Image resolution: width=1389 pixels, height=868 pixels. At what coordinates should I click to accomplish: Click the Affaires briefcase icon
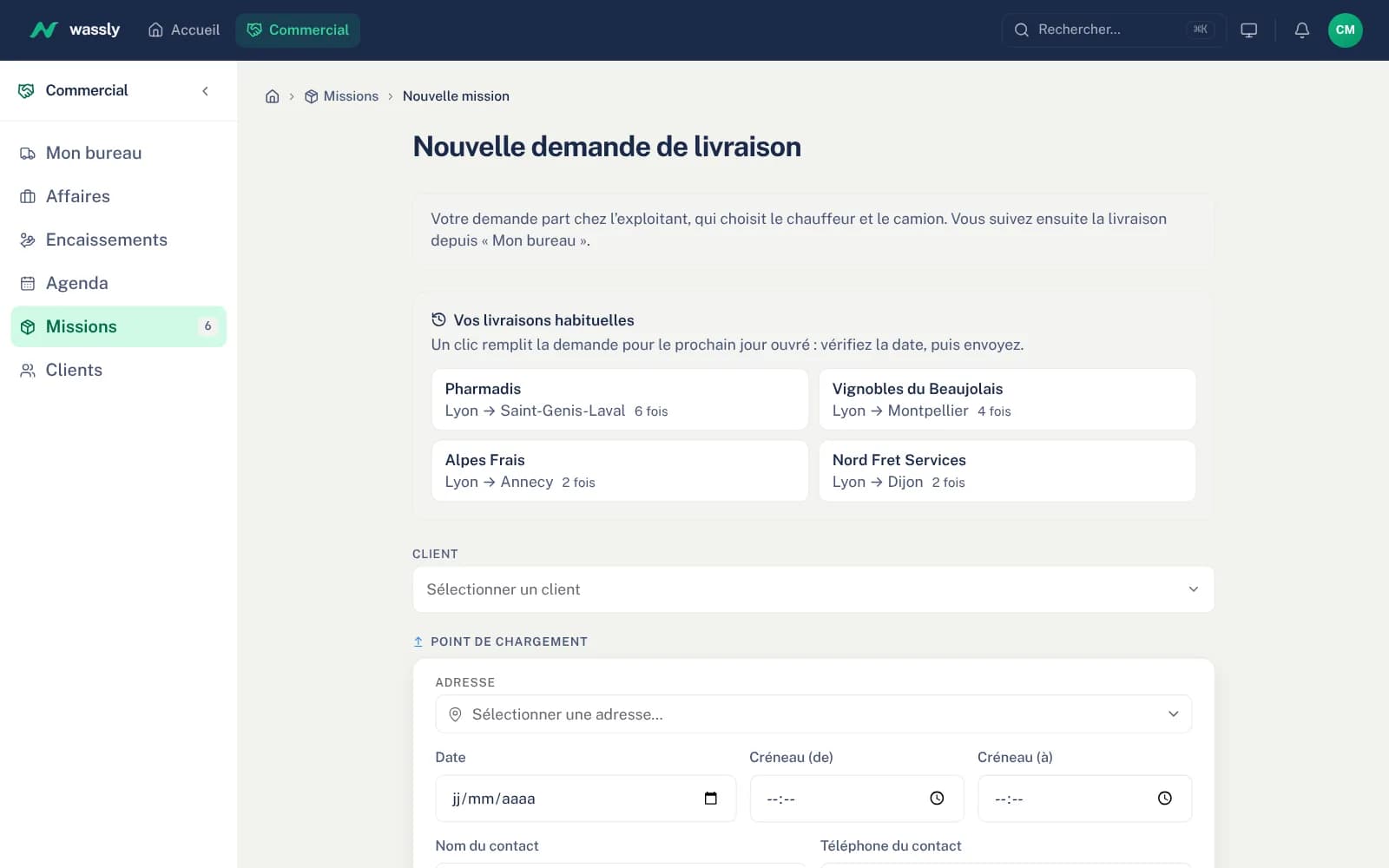click(28, 197)
